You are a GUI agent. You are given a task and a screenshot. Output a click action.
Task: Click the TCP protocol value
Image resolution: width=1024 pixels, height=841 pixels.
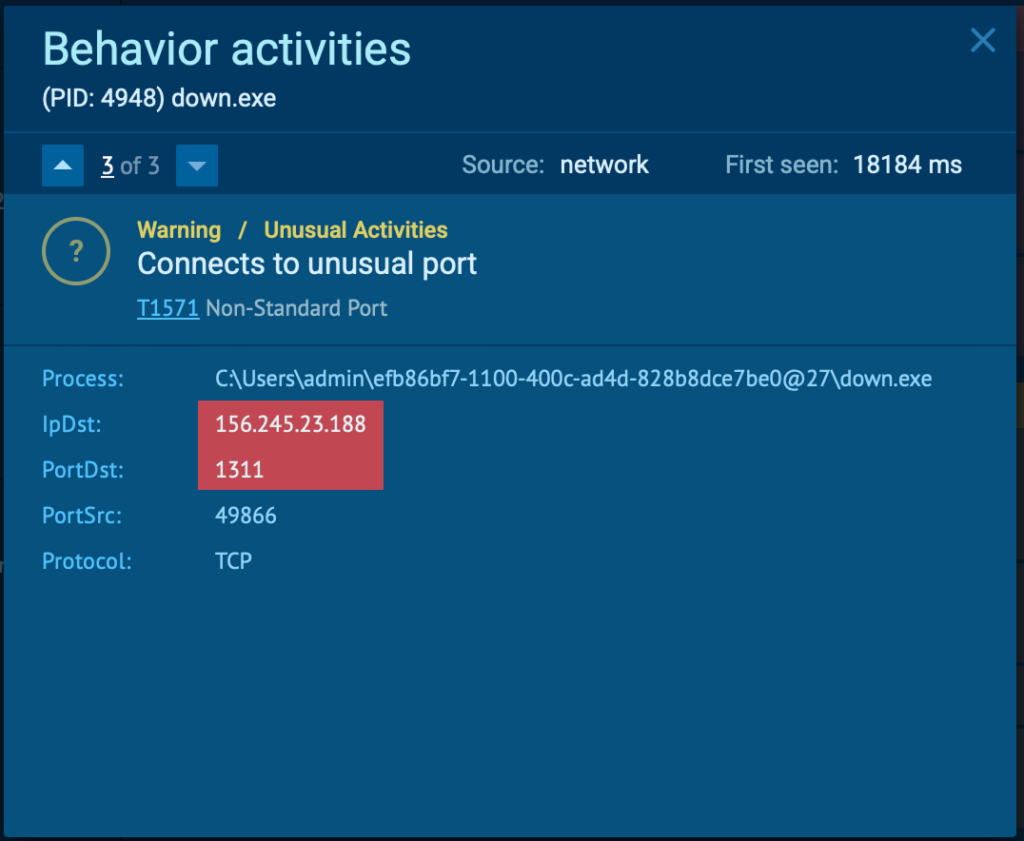click(x=233, y=561)
